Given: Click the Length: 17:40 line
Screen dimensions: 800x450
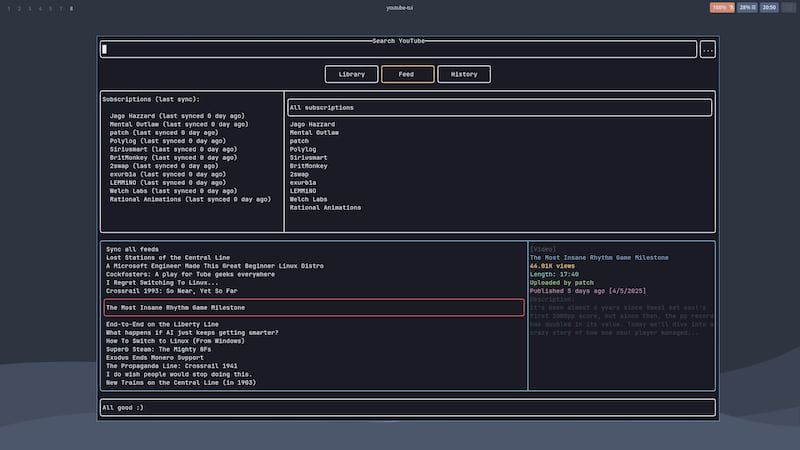Looking at the screenshot, I should click(554, 274).
